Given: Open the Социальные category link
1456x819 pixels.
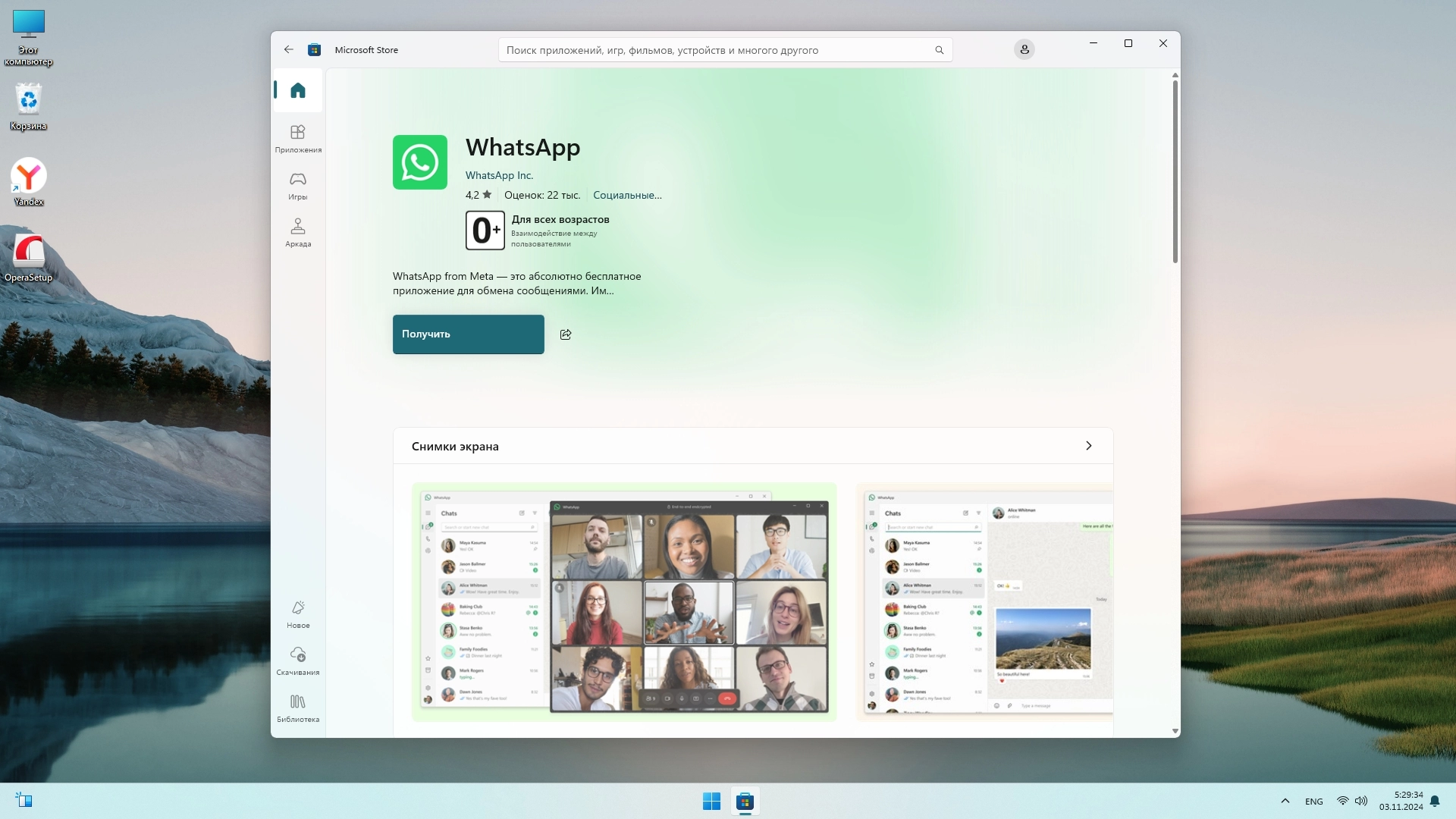Looking at the screenshot, I should coord(627,195).
